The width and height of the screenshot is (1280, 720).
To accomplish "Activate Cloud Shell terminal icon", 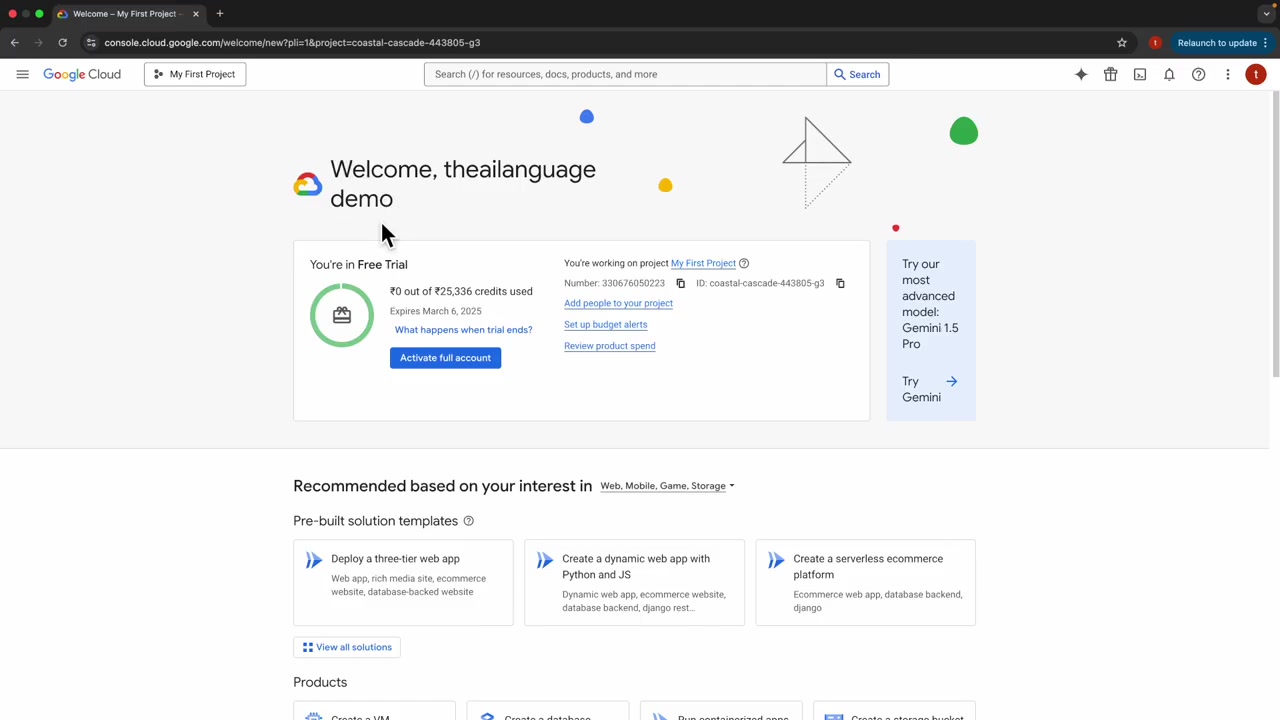I will pos(1140,74).
